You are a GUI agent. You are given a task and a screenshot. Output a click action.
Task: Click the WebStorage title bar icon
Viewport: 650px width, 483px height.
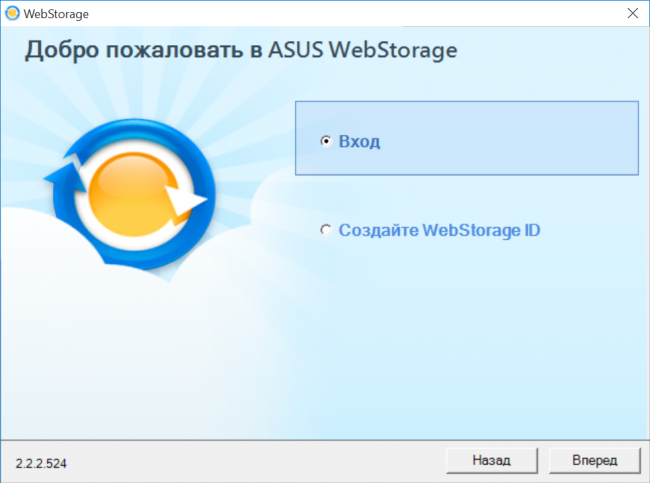pyautogui.click(x=12, y=13)
